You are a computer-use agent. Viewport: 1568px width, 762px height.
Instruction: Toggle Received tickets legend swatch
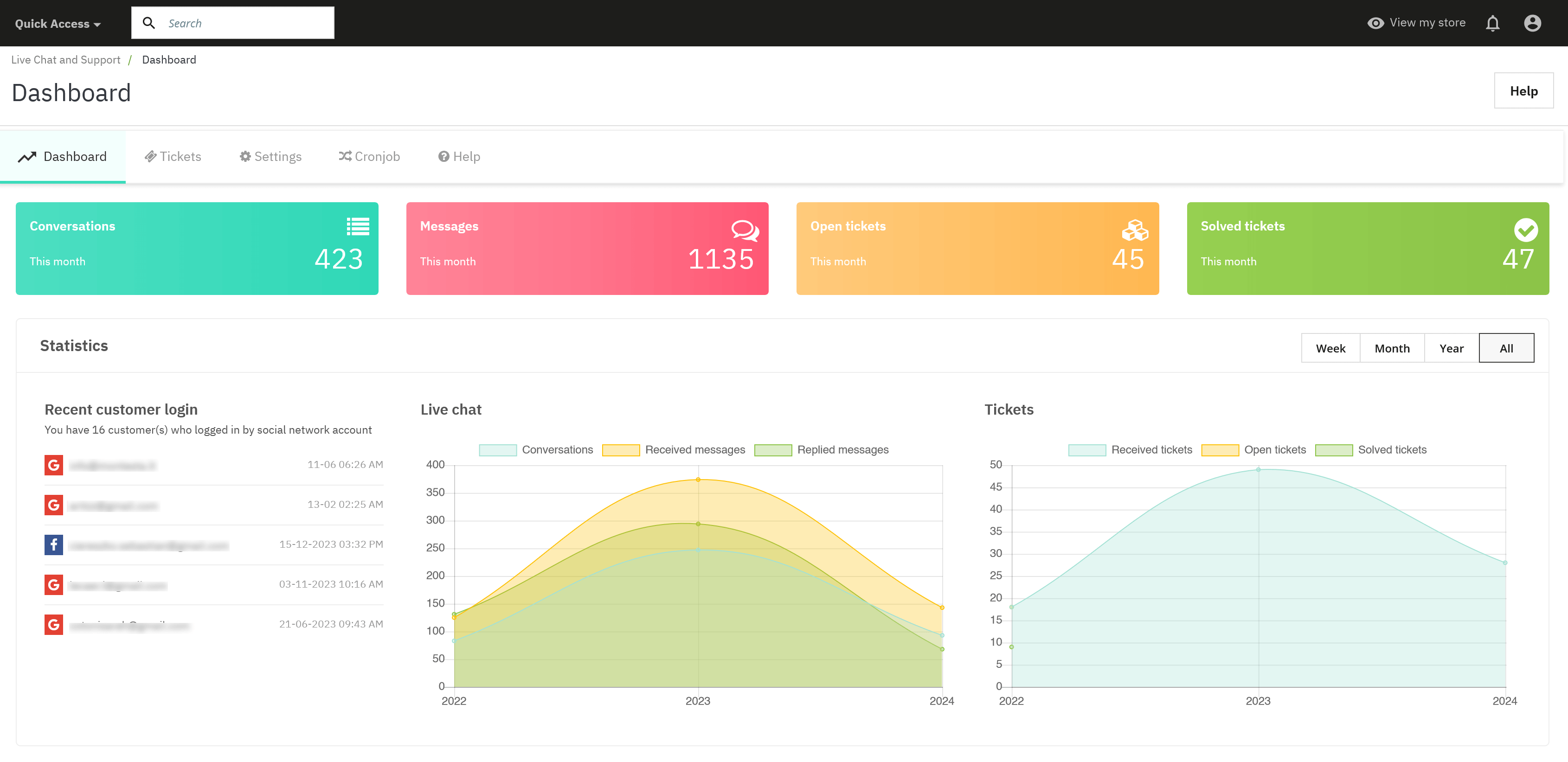(x=1087, y=450)
